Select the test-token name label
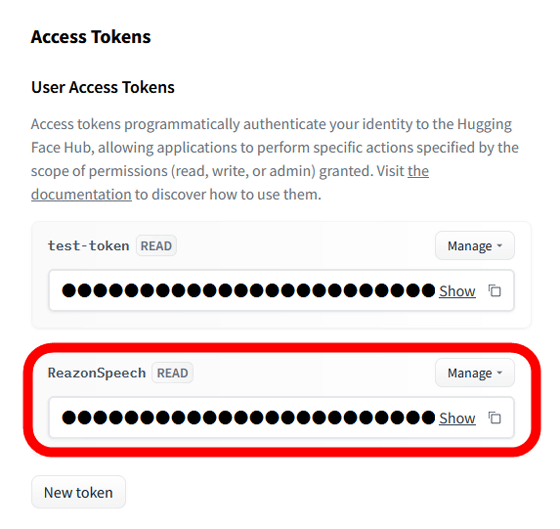Viewport: 560px width, 529px height. (89, 246)
